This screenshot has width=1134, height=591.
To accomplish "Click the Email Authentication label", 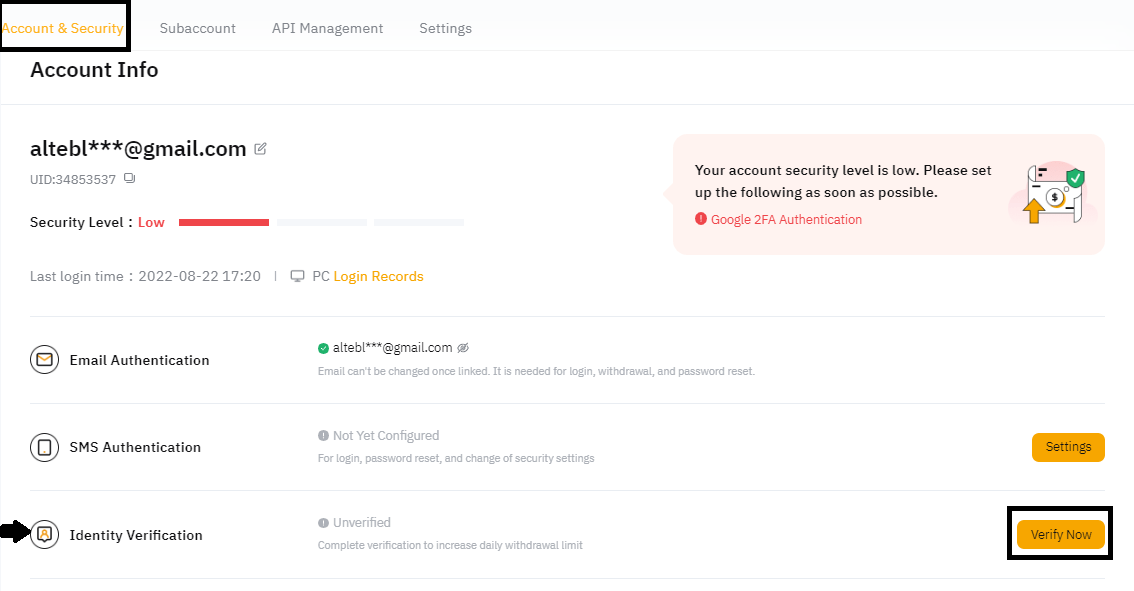I will tap(140, 360).
